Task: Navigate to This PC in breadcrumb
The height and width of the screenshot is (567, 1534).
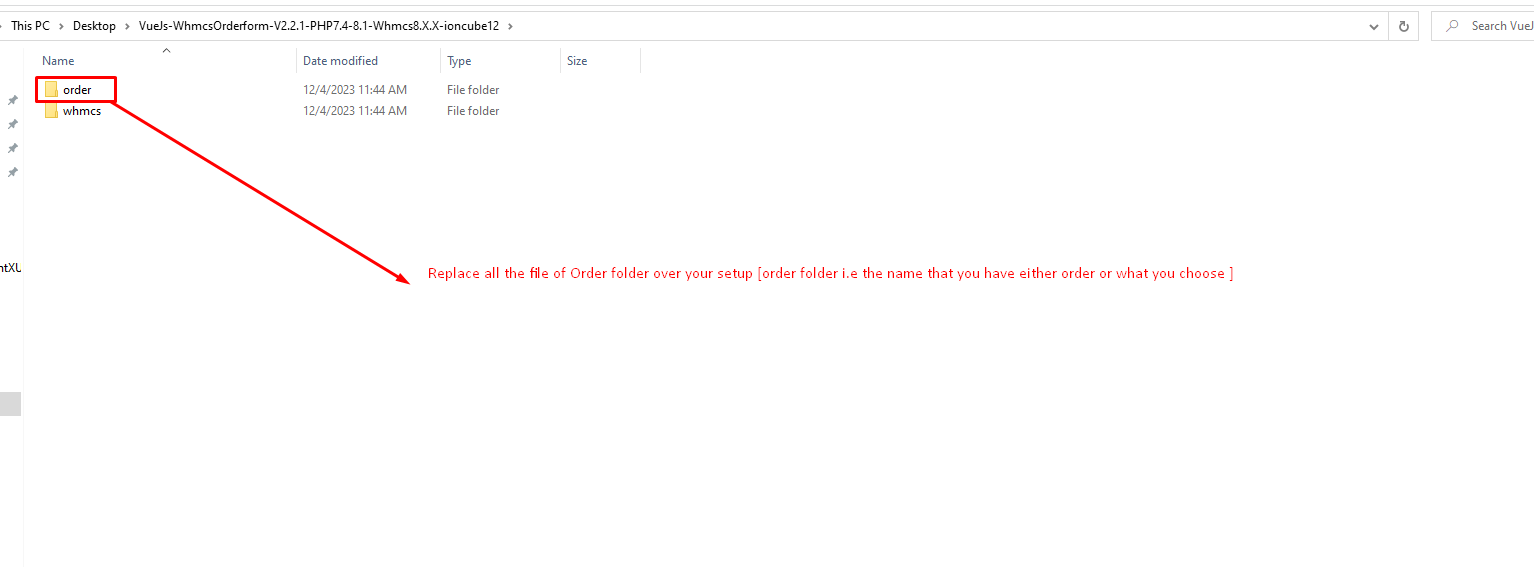Action: click(30, 26)
